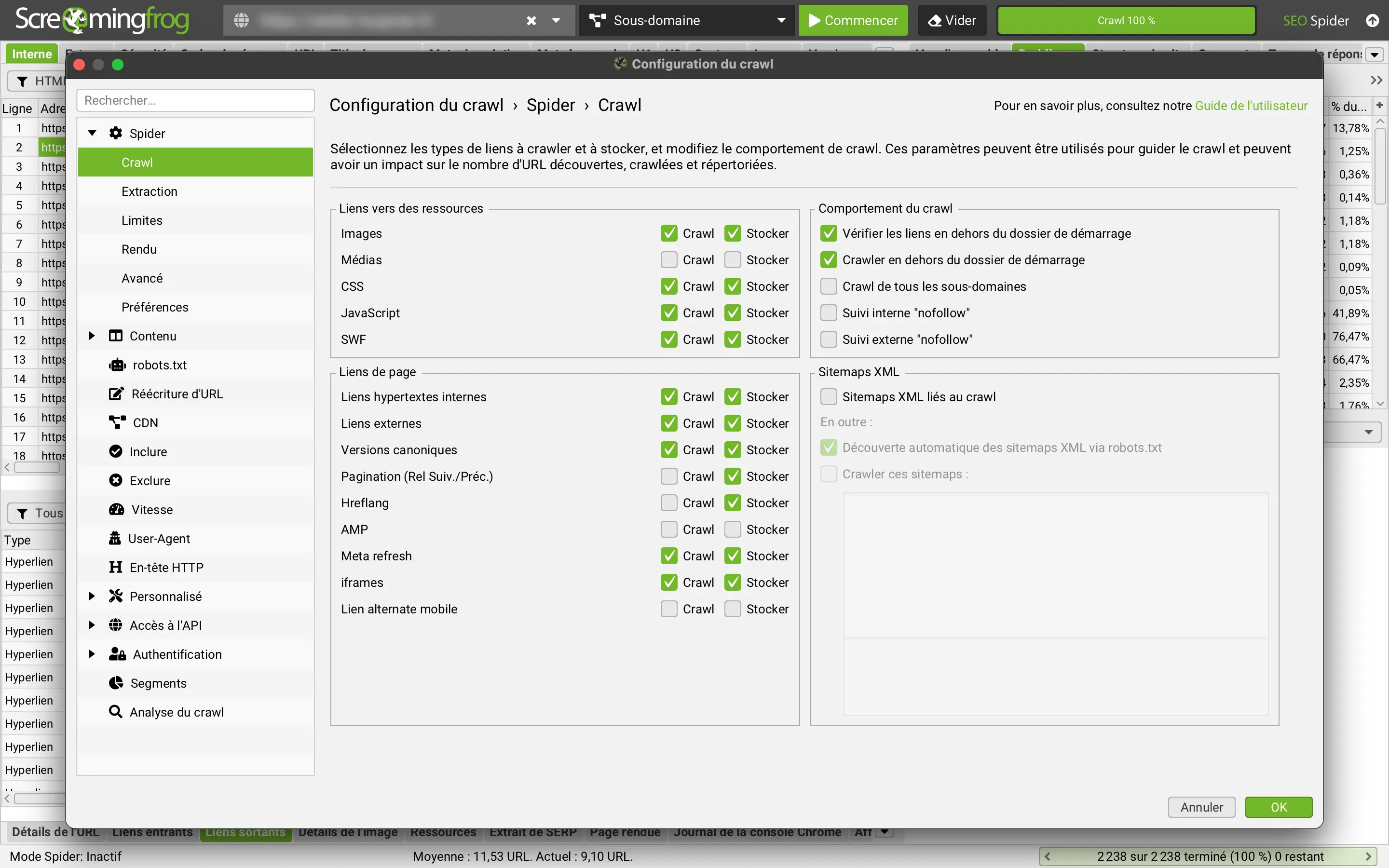Click the Vitesse speedometer icon

(117, 509)
